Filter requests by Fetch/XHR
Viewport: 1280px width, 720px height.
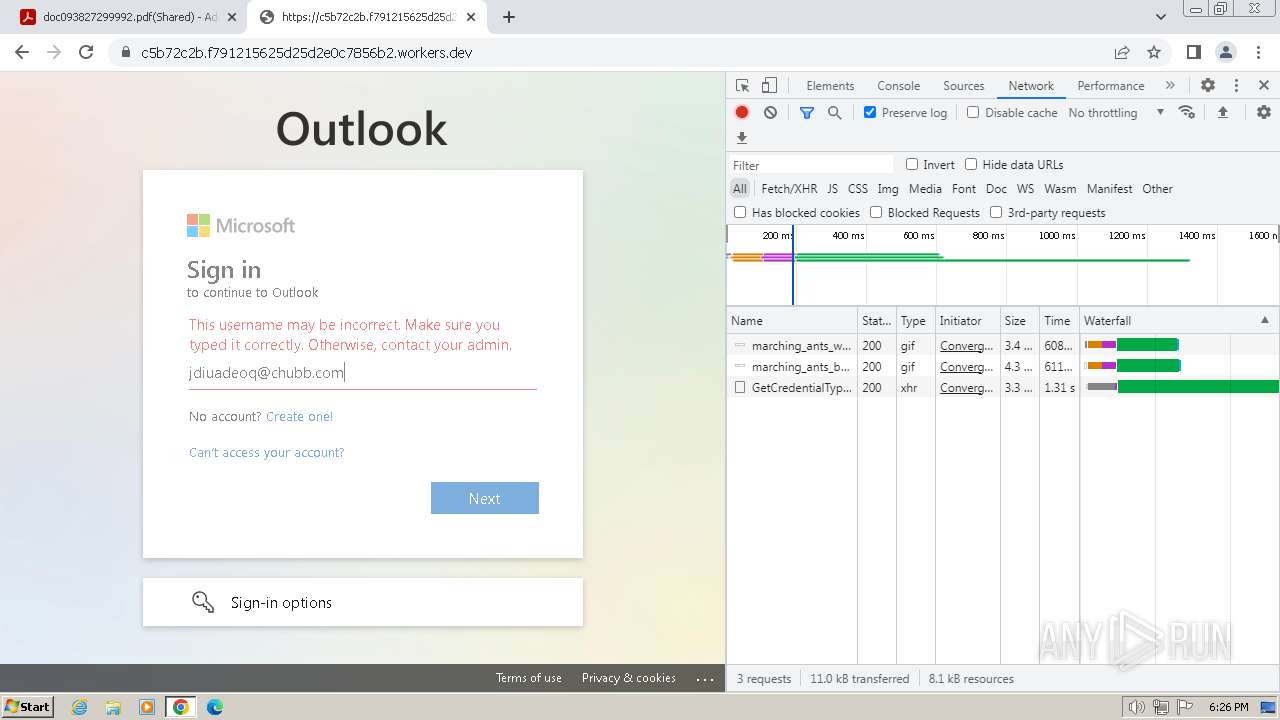(x=789, y=188)
